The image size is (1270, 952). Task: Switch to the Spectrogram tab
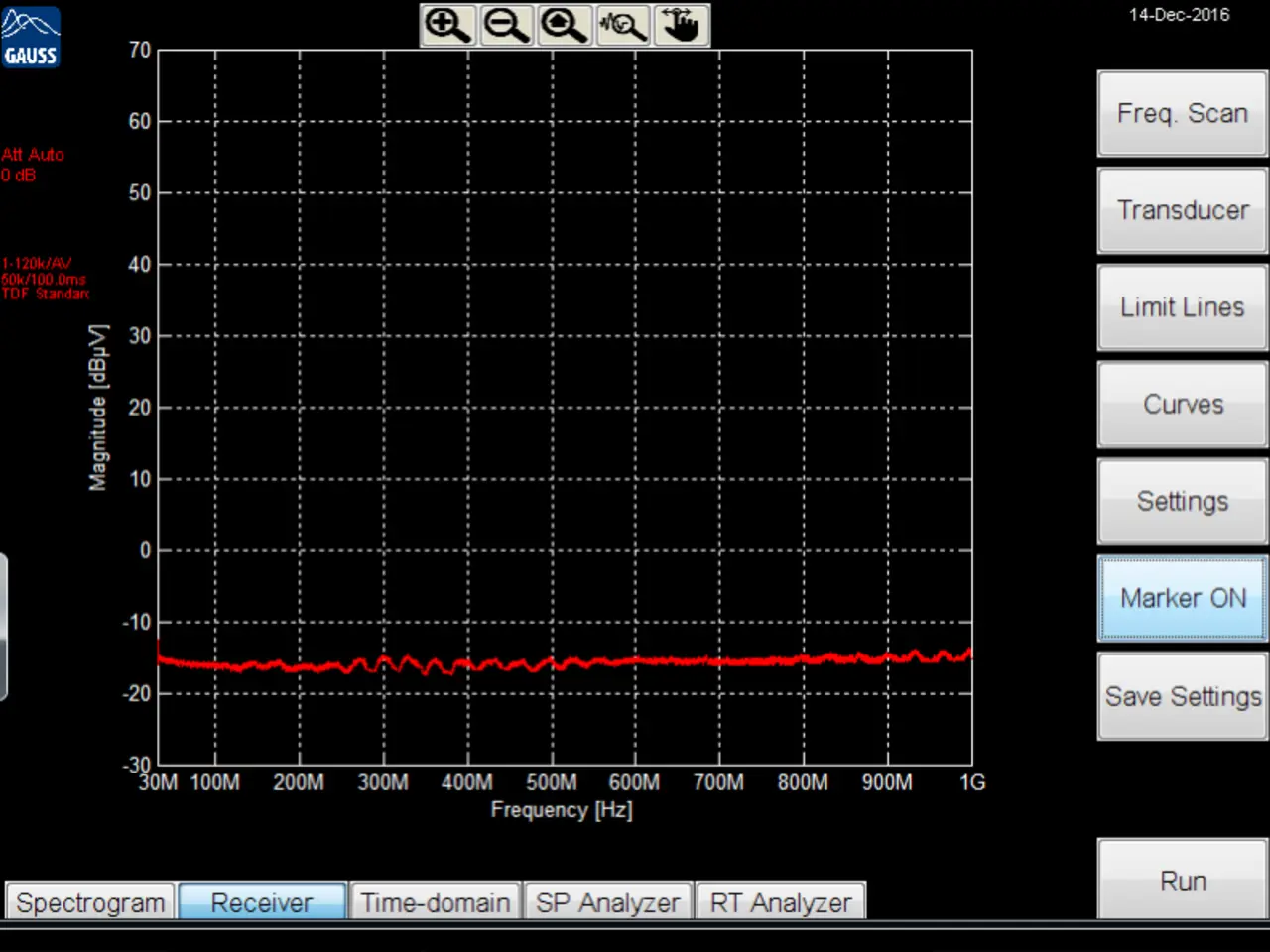click(90, 902)
